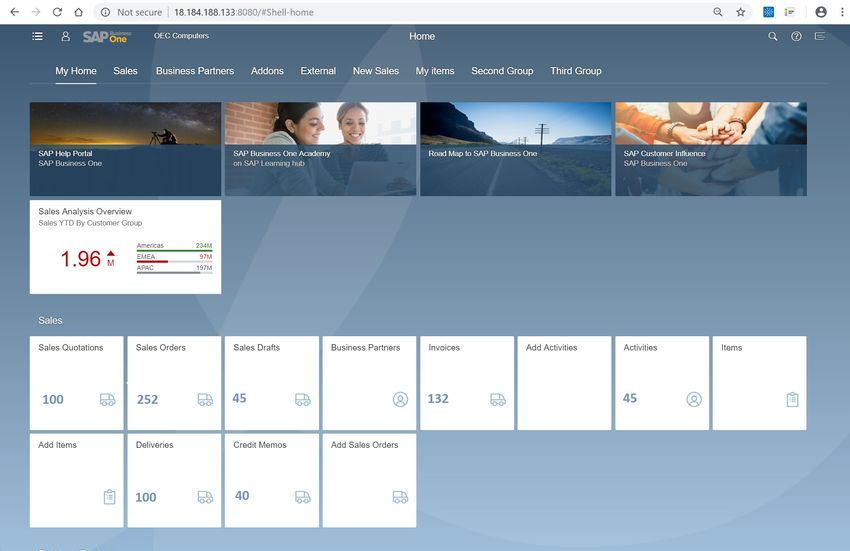Viewport: 850px width, 551px height.
Task: Click the 1.96 M KPI value
Action: coord(88,259)
